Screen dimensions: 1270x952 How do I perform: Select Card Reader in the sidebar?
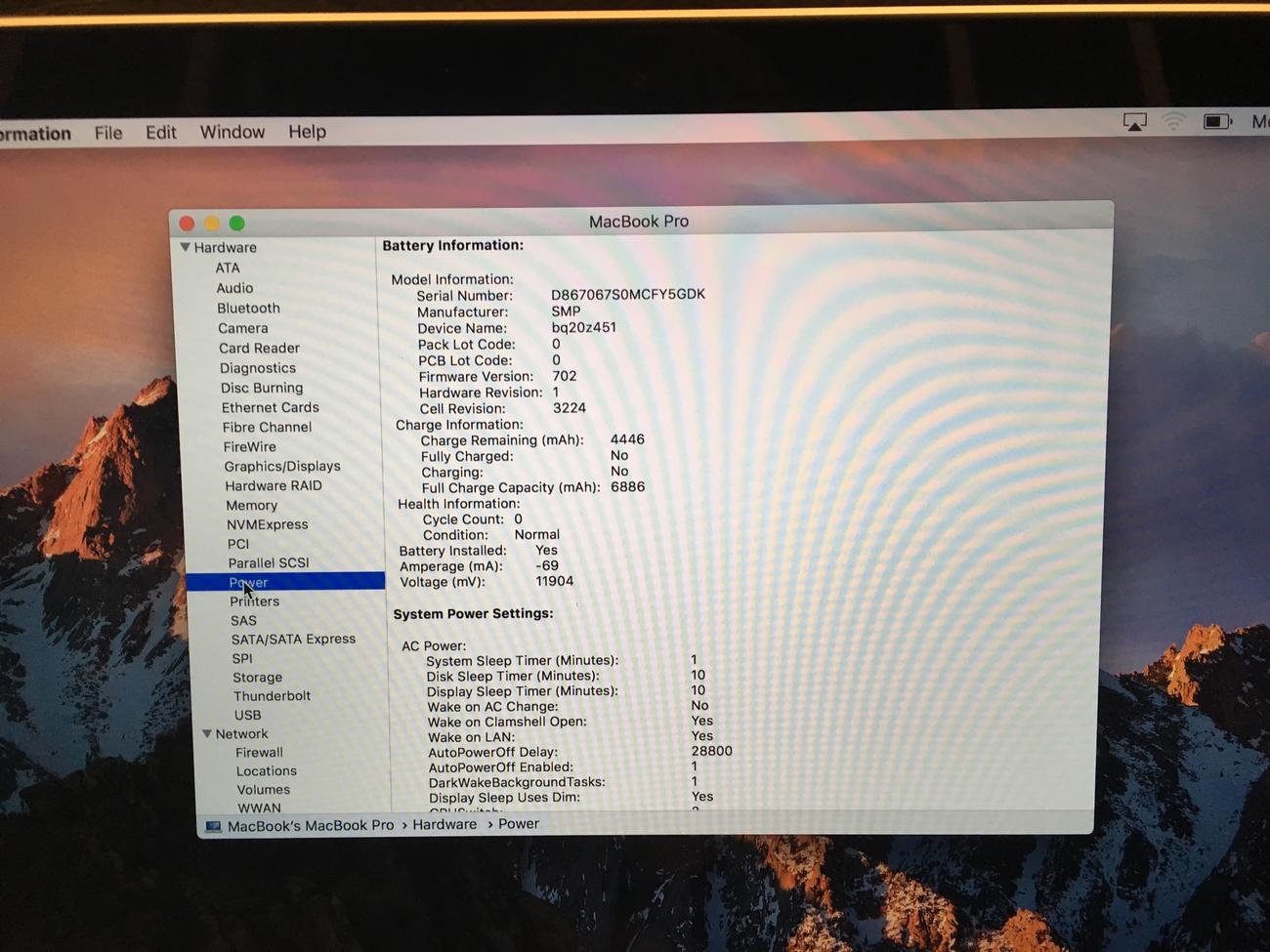click(x=259, y=349)
